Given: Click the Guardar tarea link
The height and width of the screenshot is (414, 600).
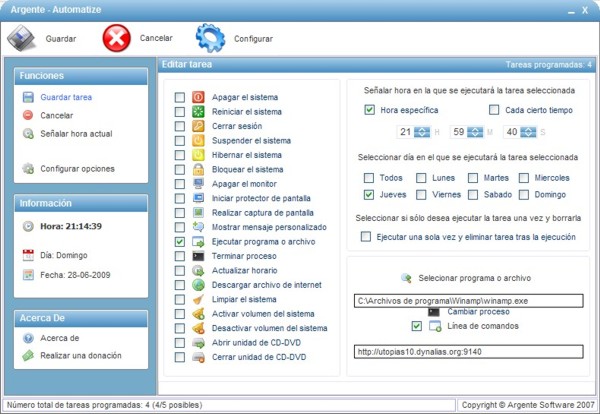Looking at the screenshot, I should (66, 97).
